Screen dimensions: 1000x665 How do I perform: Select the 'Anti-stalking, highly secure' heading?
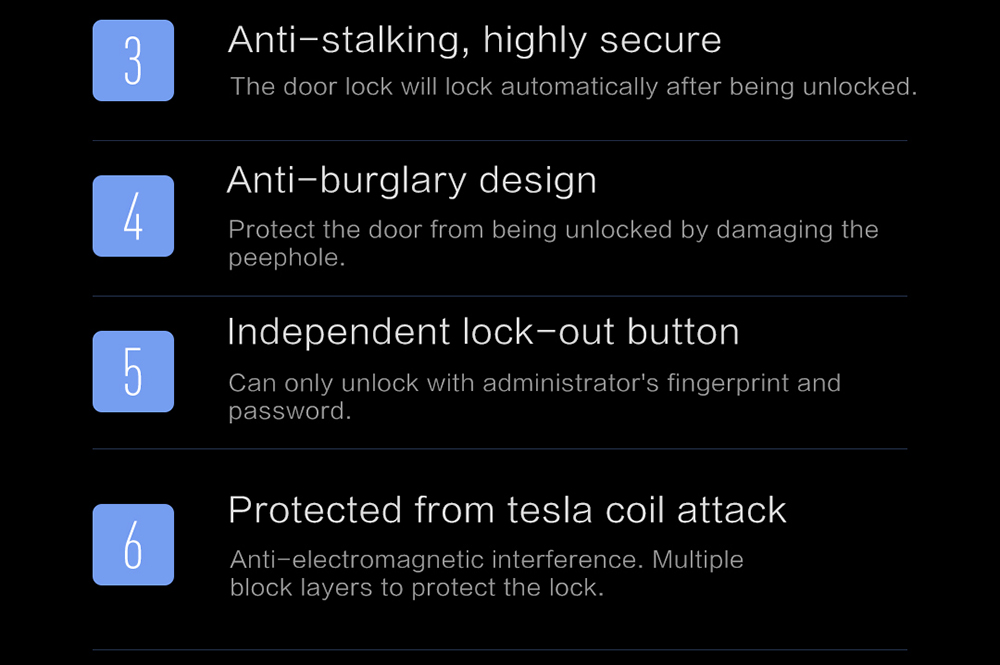pos(474,41)
